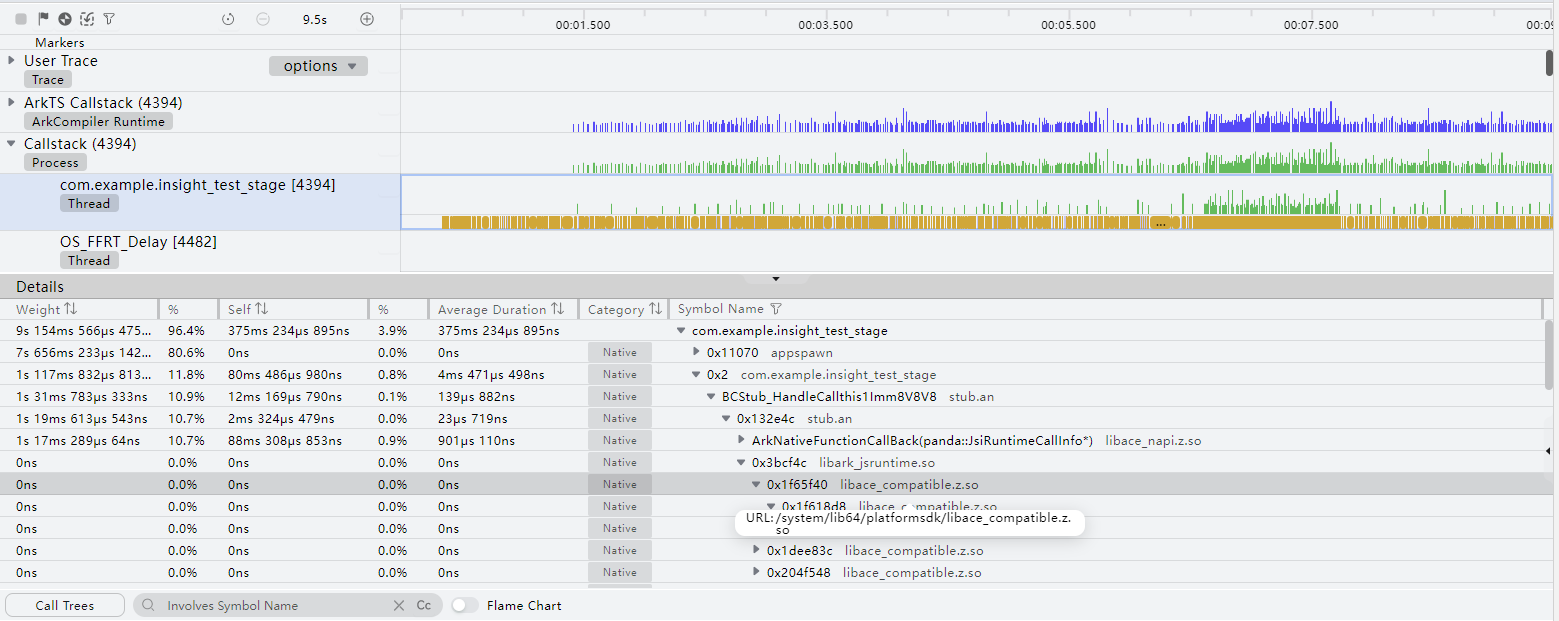1559x621 pixels.
Task: Enable the Flame Chart toggle switch
Action: click(x=464, y=605)
